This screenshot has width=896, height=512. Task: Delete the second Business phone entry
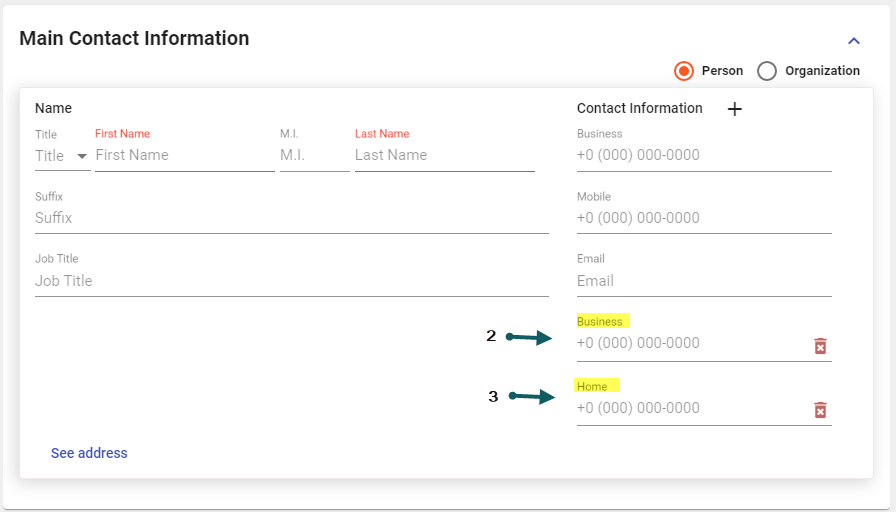pyautogui.click(x=820, y=346)
